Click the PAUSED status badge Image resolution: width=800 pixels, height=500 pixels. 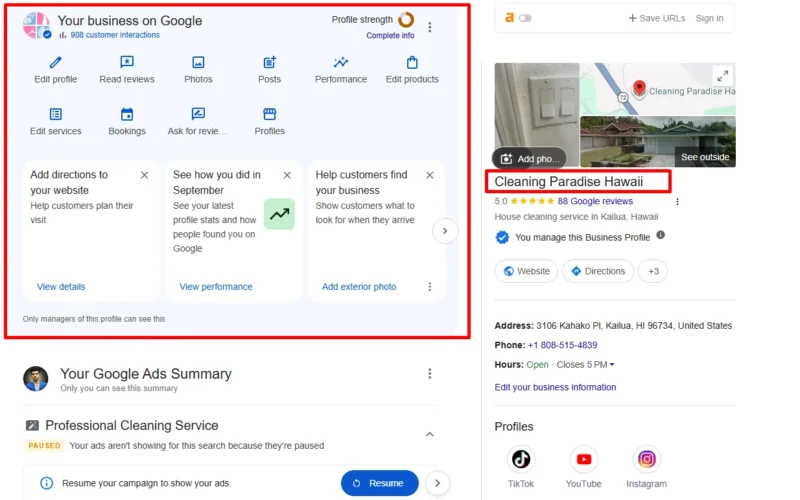44,445
